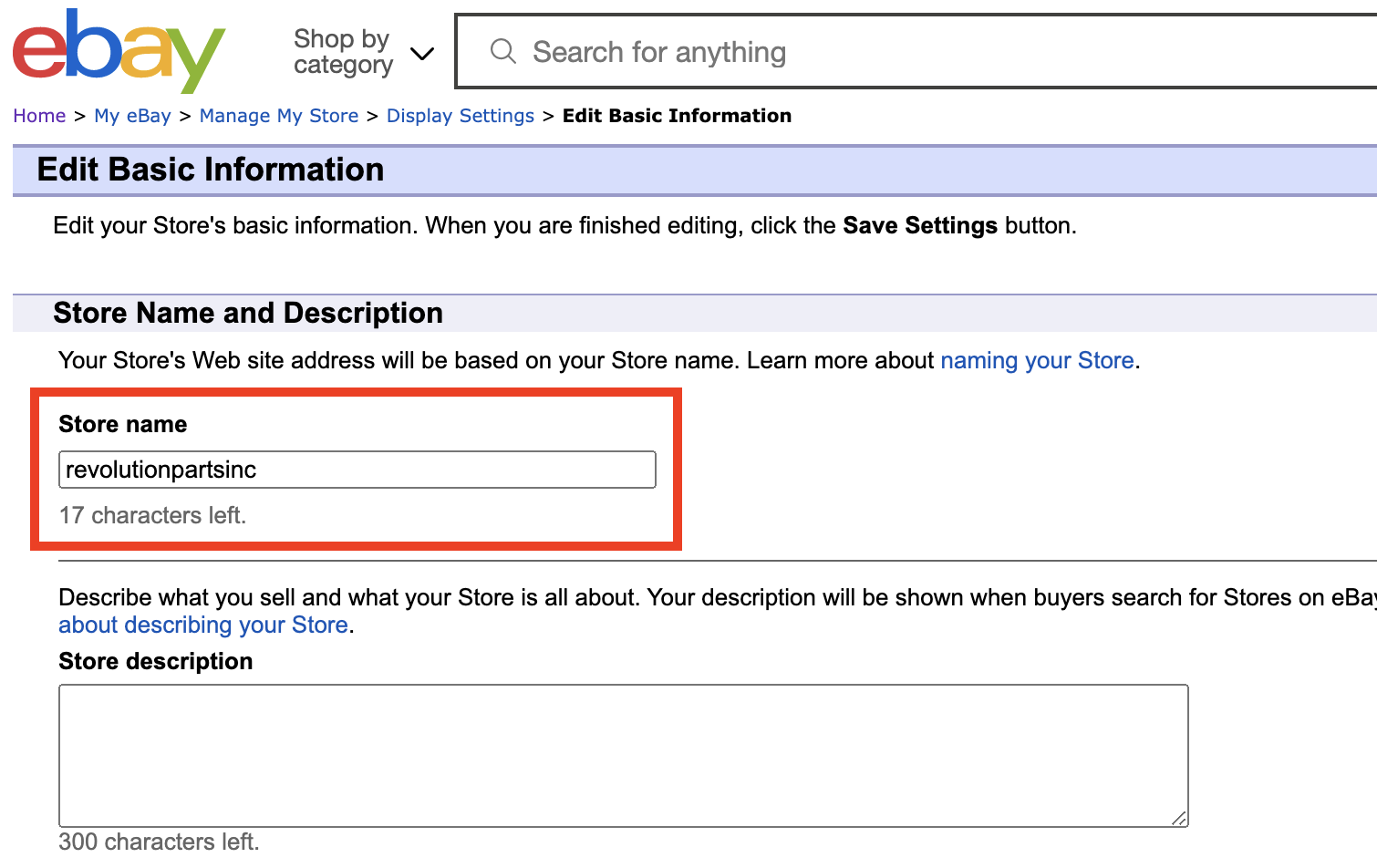1377x868 pixels.
Task: Click the Store description label
Action: 156,661
